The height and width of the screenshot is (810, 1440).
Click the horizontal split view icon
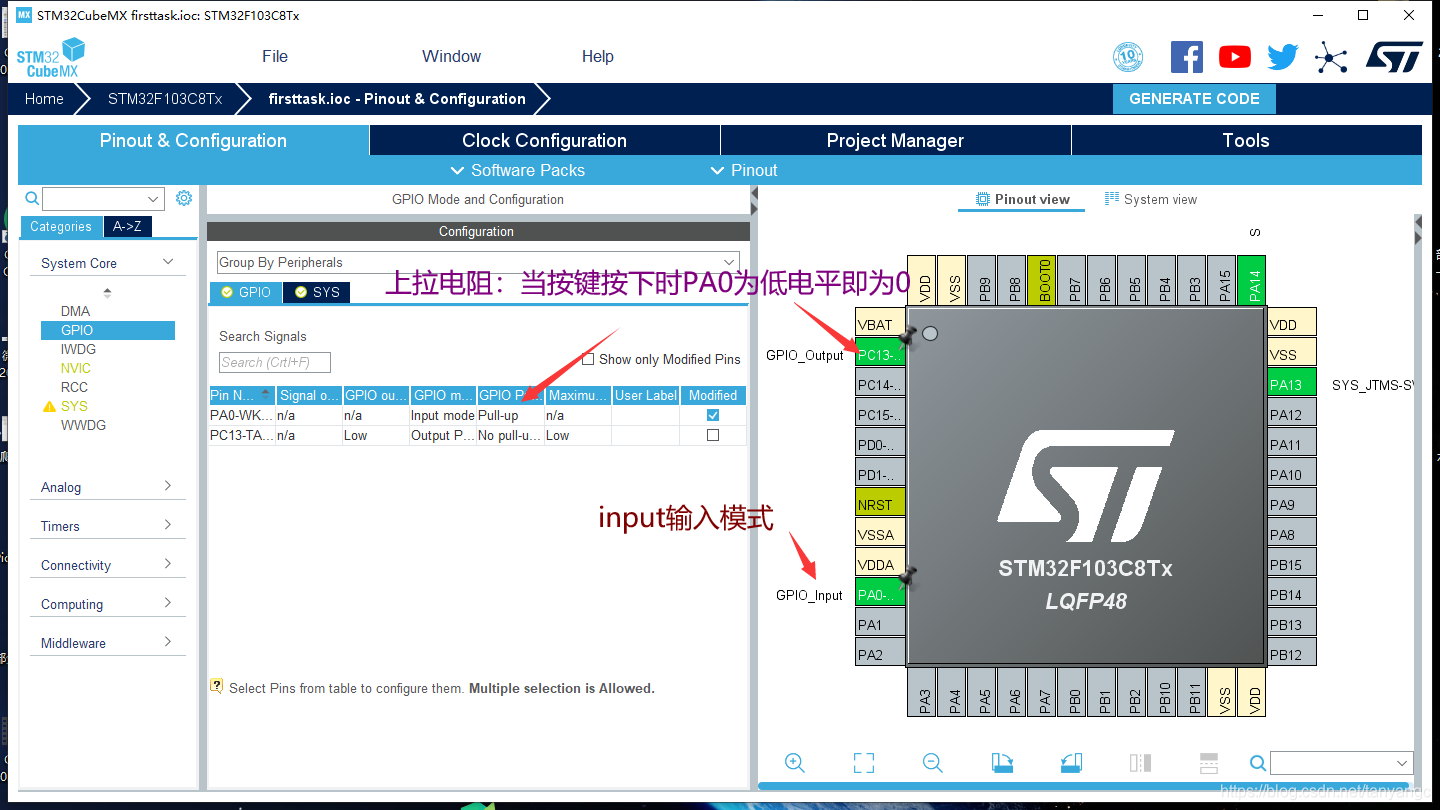(x=1208, y=763)
